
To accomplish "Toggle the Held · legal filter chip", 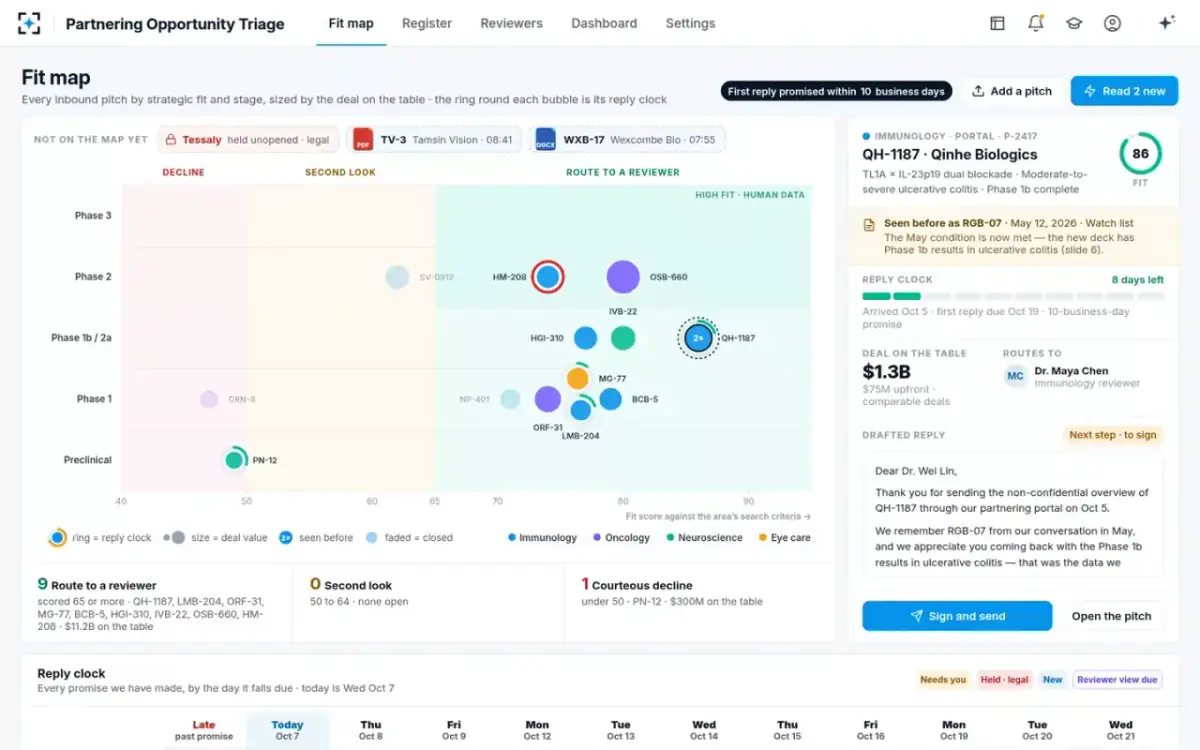I will pos(1004,680).
